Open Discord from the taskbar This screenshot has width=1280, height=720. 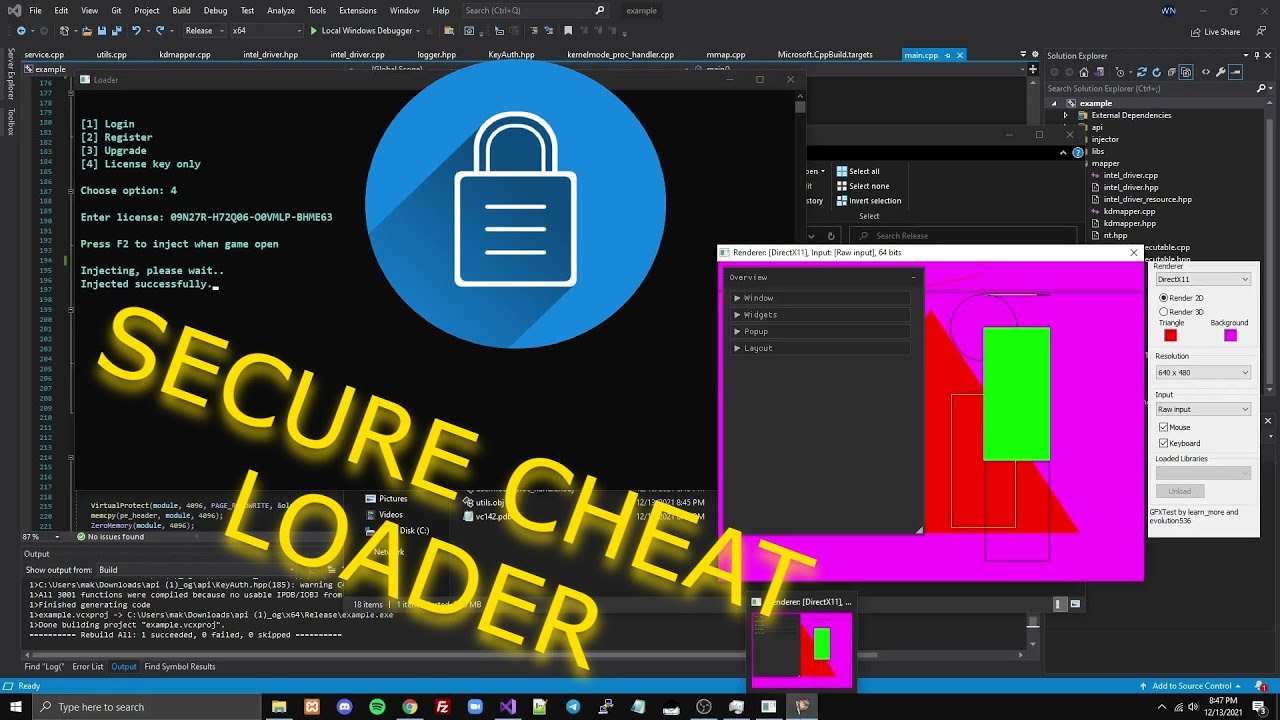(345, 706)
